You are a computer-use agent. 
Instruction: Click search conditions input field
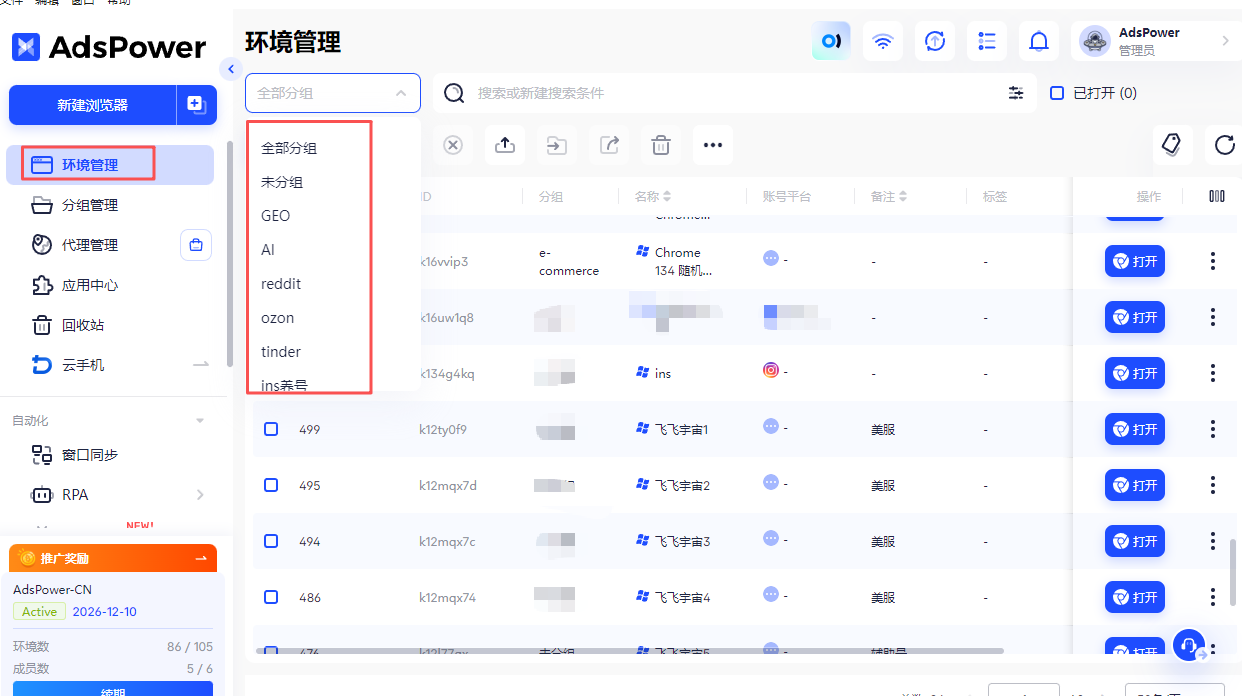(735, 93)
